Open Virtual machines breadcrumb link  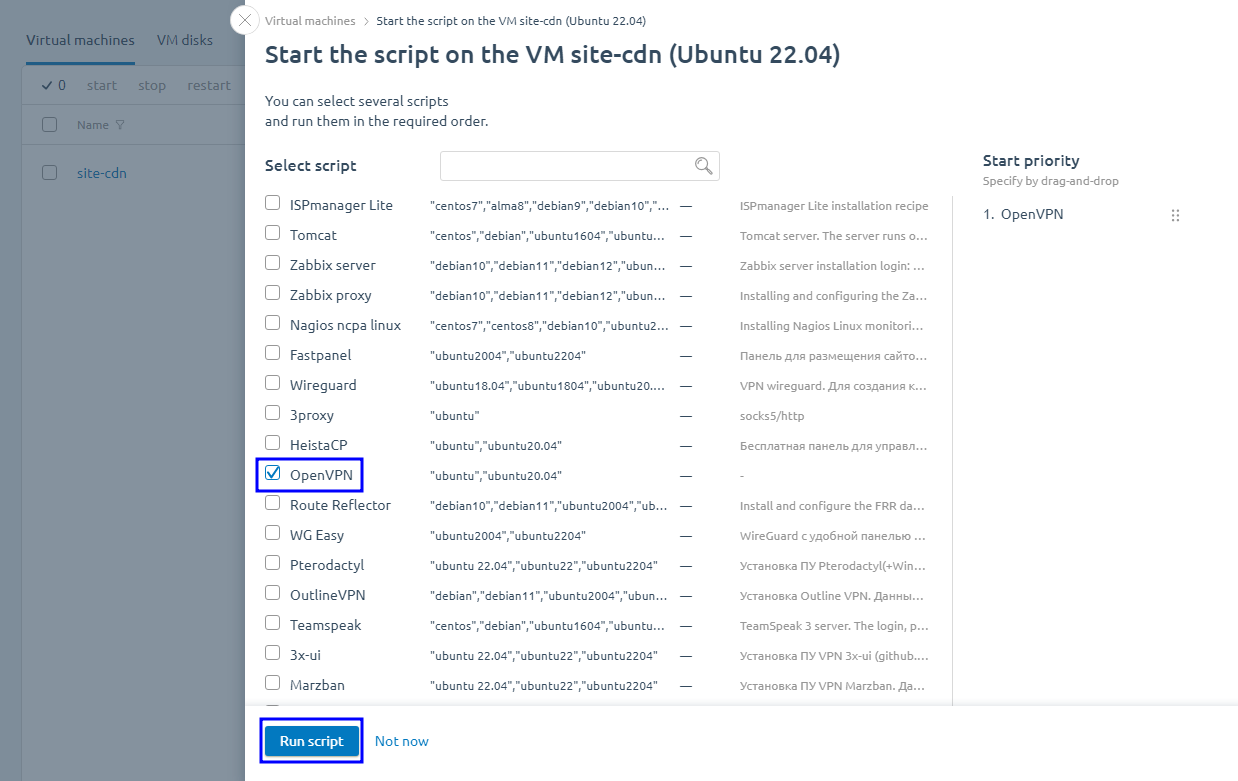tap(310, 21)
